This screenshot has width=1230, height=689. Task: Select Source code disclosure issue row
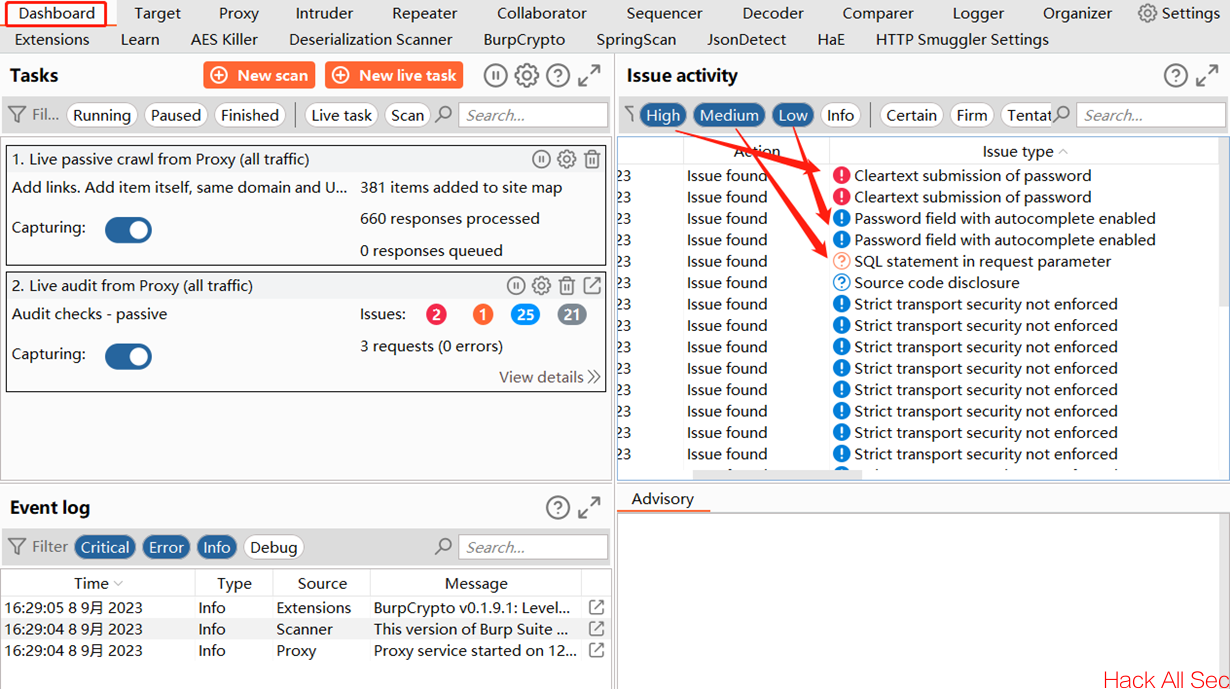point(919,283)
